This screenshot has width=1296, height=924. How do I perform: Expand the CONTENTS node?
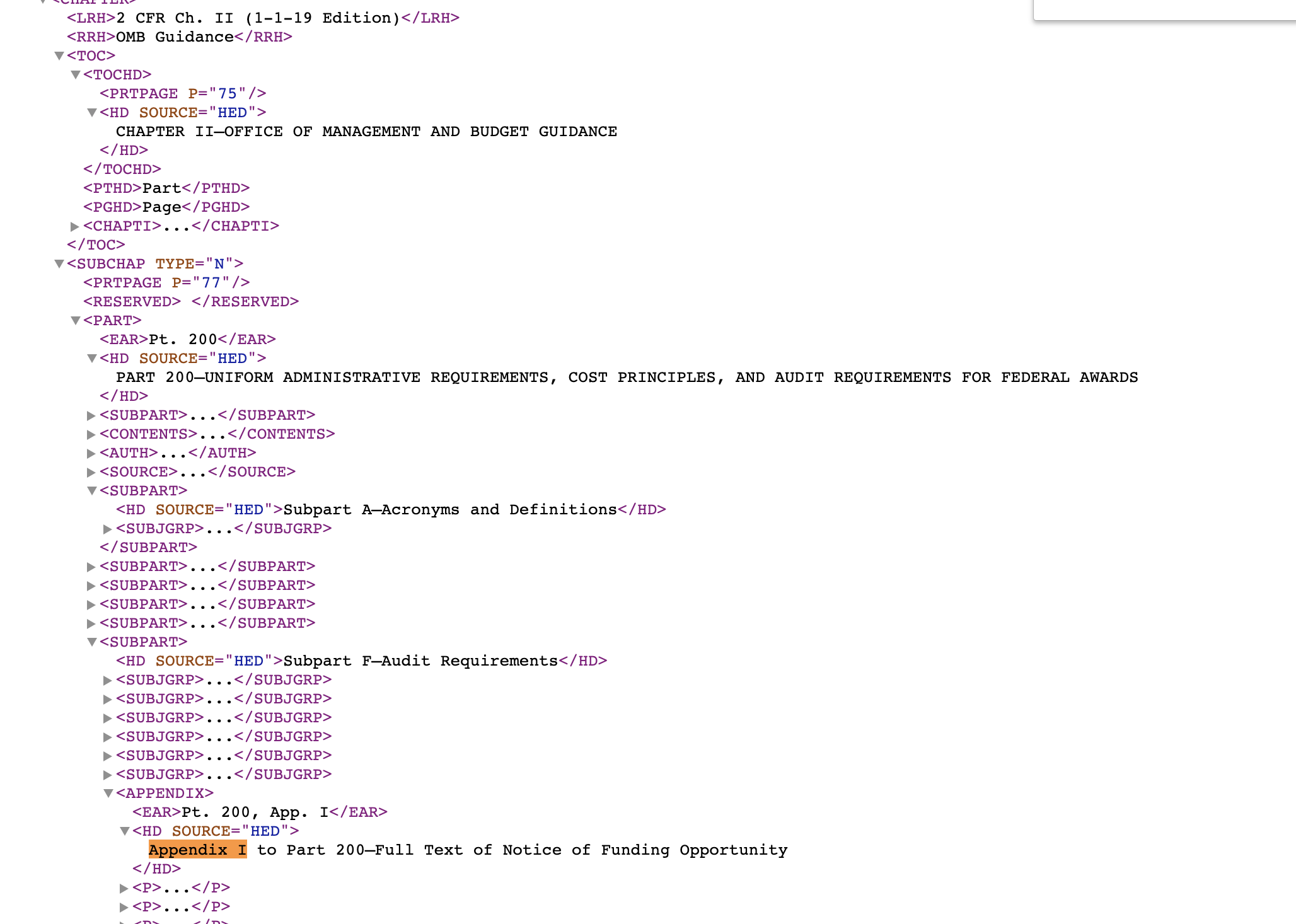[91, 434]
